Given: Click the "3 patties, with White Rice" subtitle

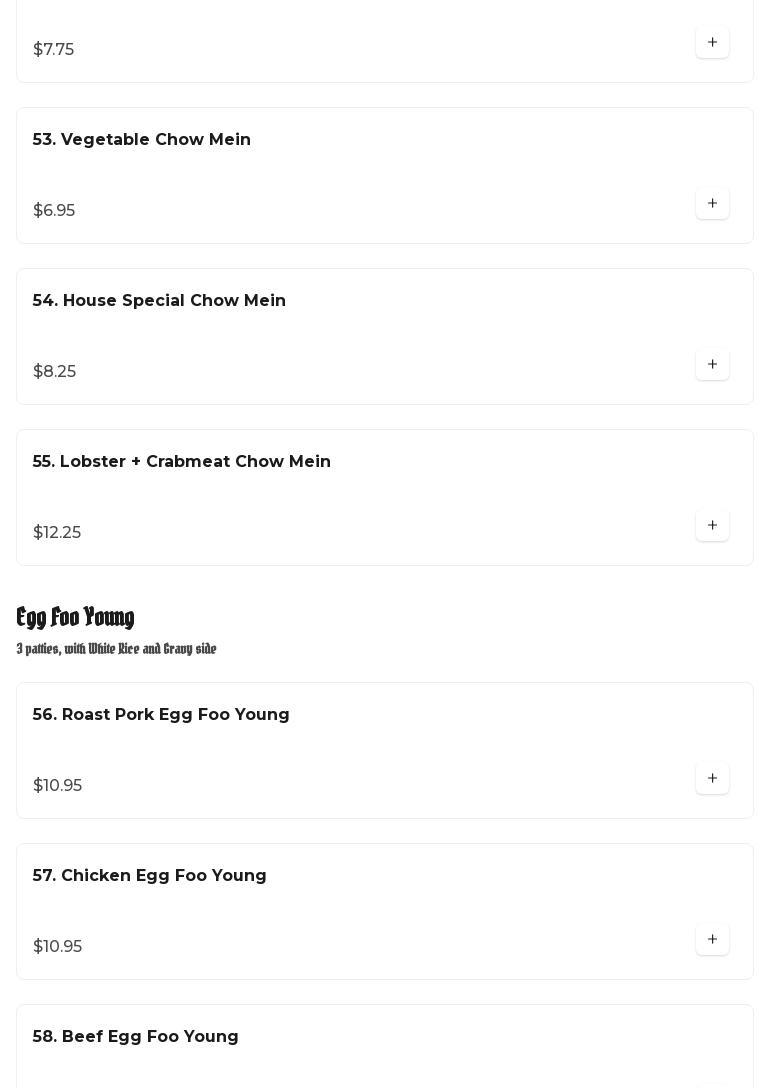Looking at the screenshot, I should [116, 649].
